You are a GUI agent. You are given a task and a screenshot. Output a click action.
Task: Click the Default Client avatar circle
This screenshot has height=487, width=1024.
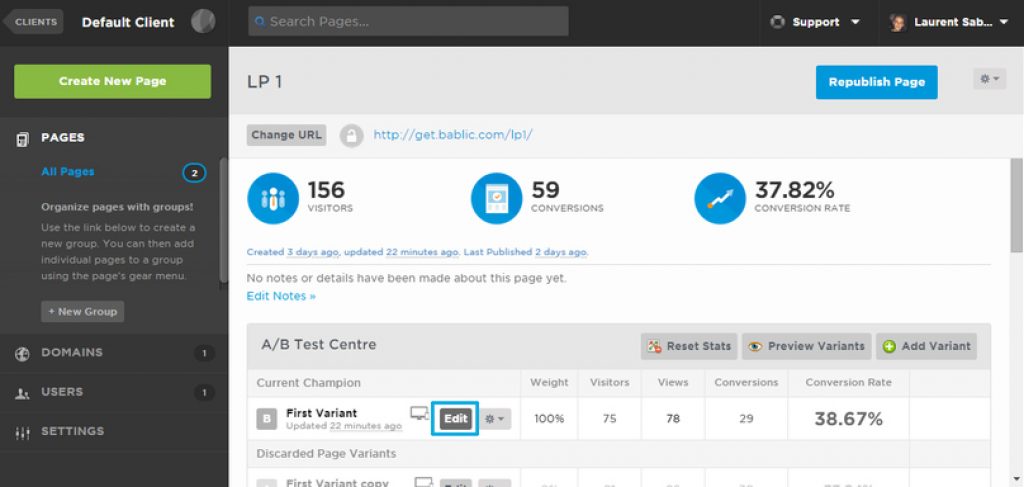click(x=203, y=21)
